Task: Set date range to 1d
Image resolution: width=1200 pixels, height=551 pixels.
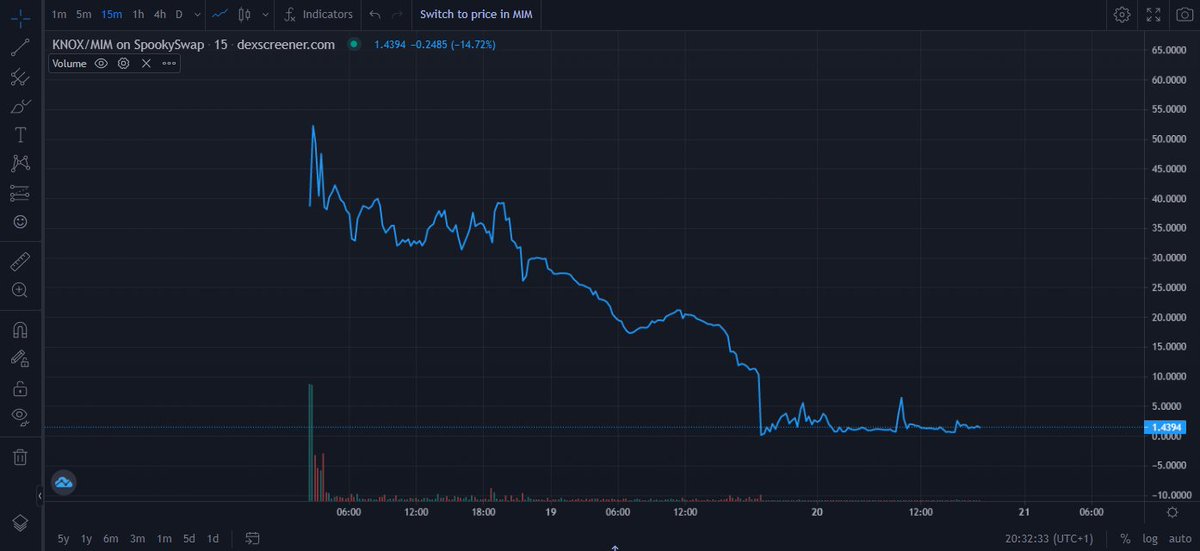Action: coord(213,538)
